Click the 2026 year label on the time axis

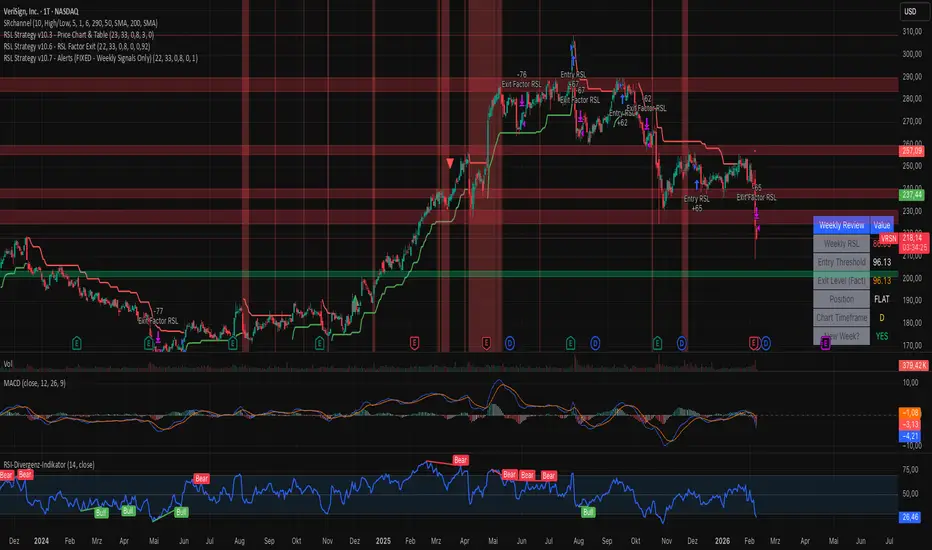pyautogui.click(x=722, y=541)
